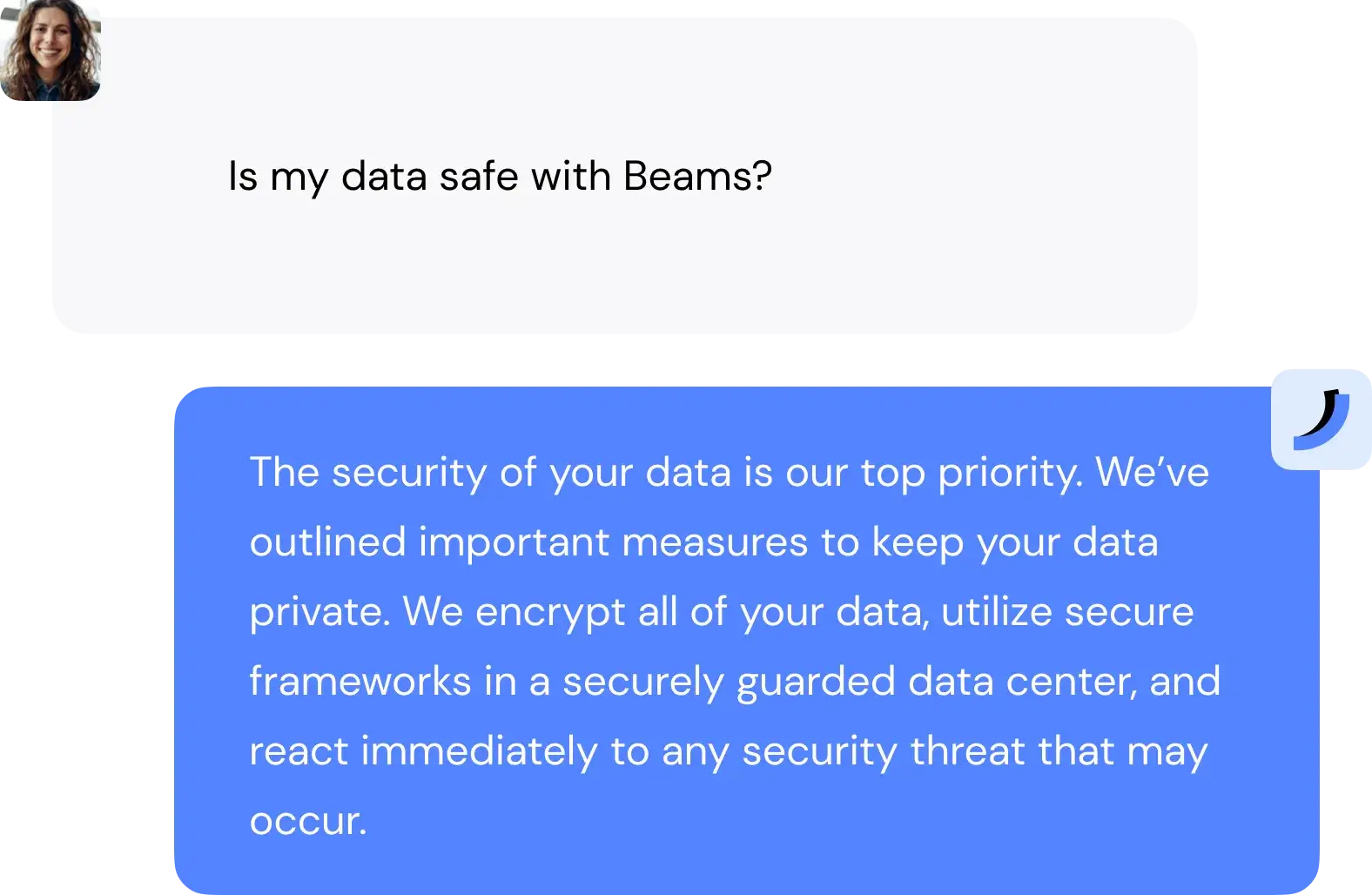The width and height of the screenshot is (1372, 895).
Task: Select the phrase "top priority" in the reply
Action: tap(970, 474)
